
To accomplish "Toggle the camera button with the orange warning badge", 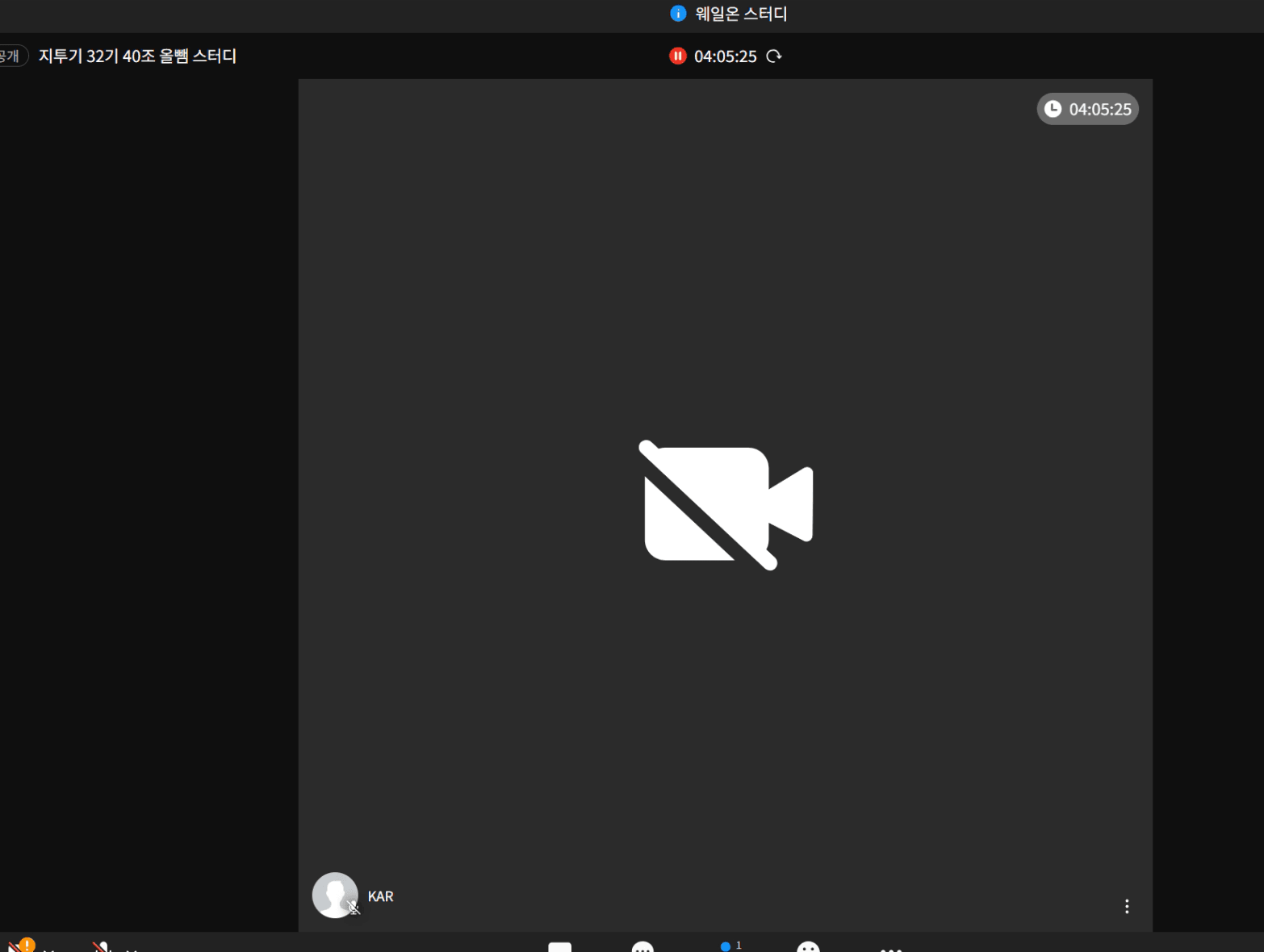I will pos(20,946).
